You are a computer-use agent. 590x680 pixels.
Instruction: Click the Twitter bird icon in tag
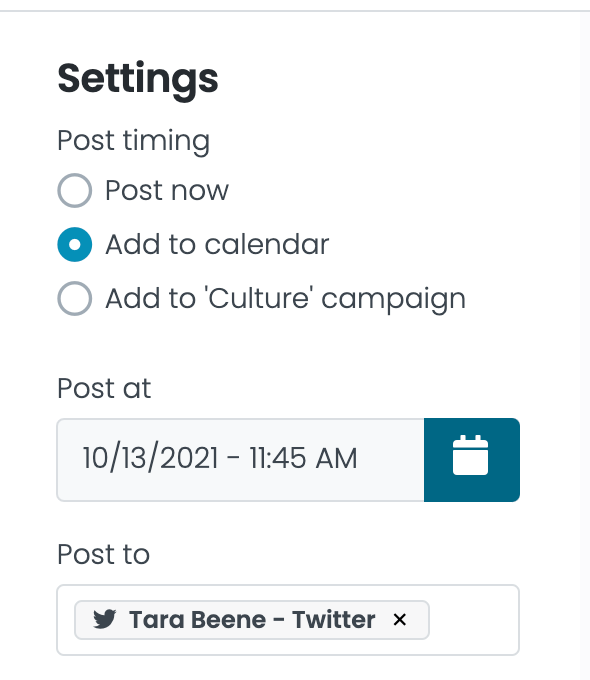click(105, 619)
